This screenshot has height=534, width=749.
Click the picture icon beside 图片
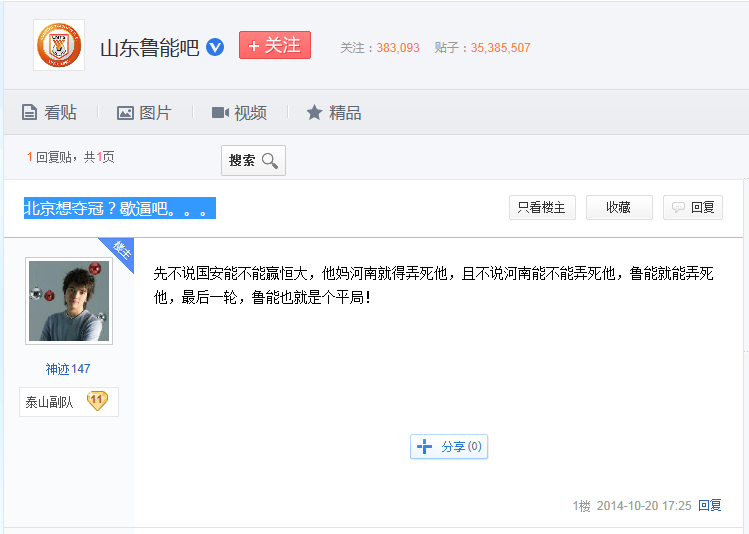click(x=125, y=113)
